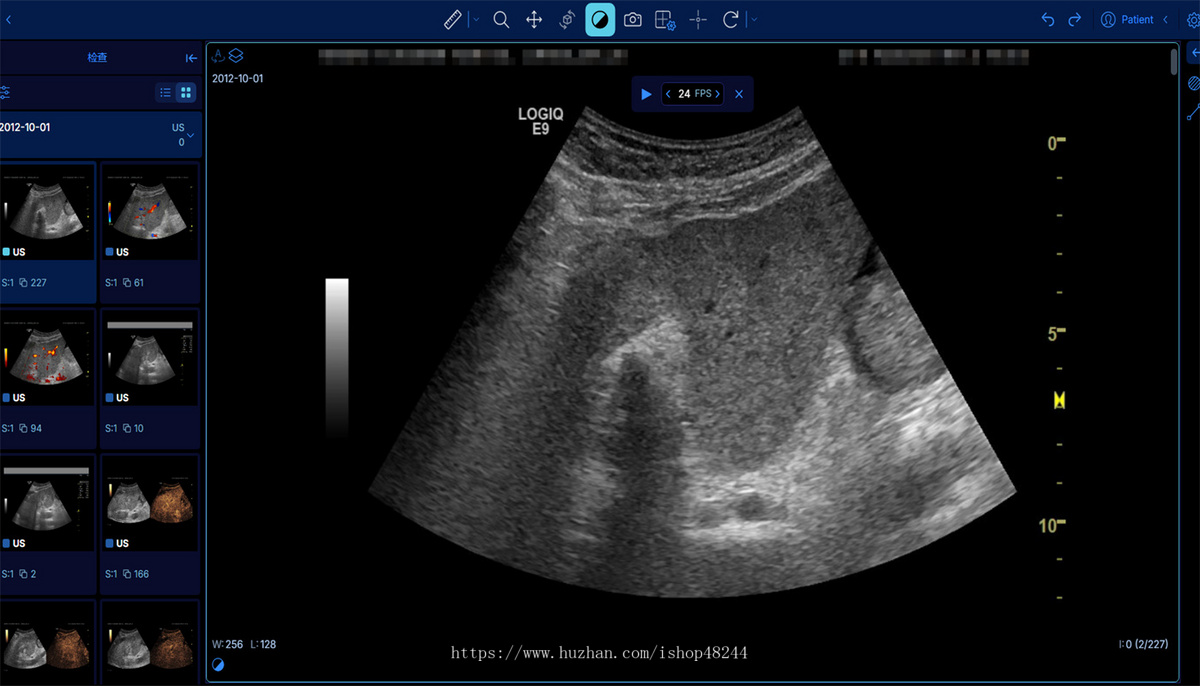The width and height of the screenshot is (1200, 686).
Task: Switch series browser to grid view
Action: (x=185, y=93)
